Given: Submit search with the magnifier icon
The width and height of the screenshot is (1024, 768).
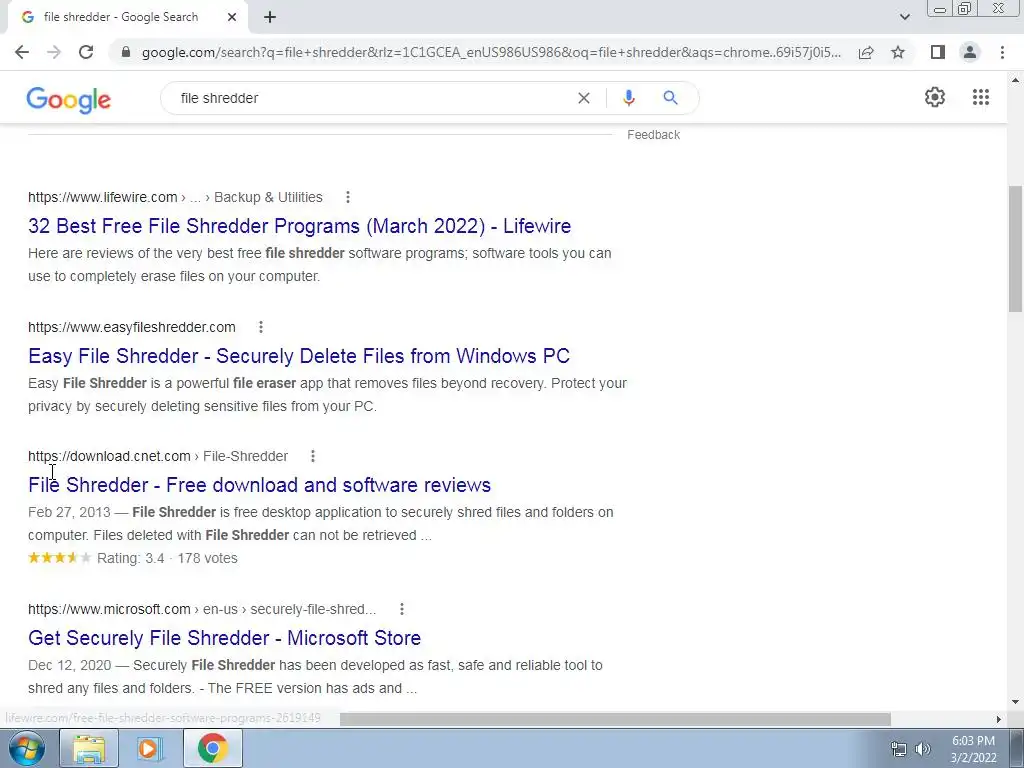Looking at the screenshot, I should 670,98.
